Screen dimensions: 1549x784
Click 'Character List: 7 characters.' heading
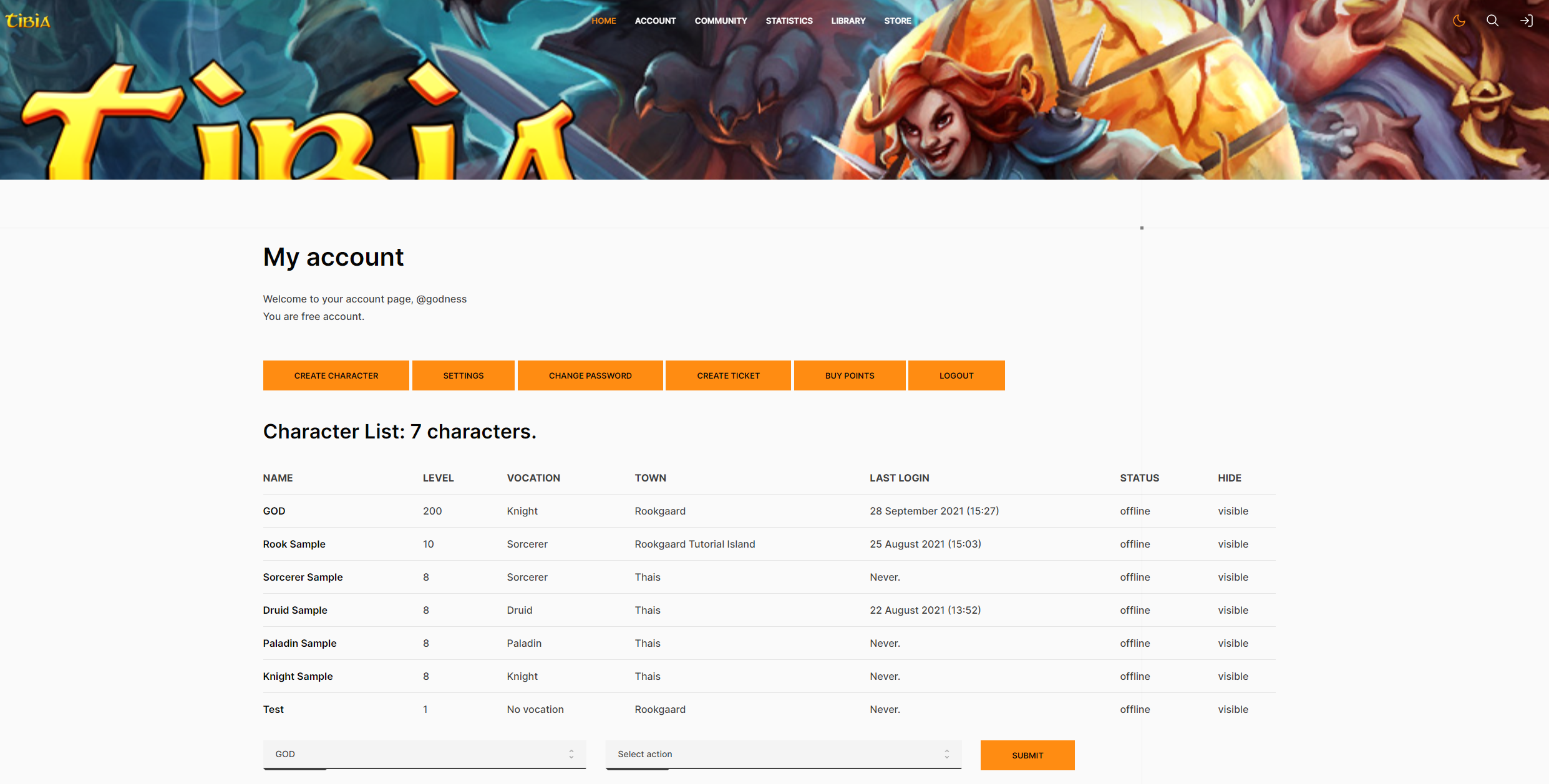(x=400, y=432)
